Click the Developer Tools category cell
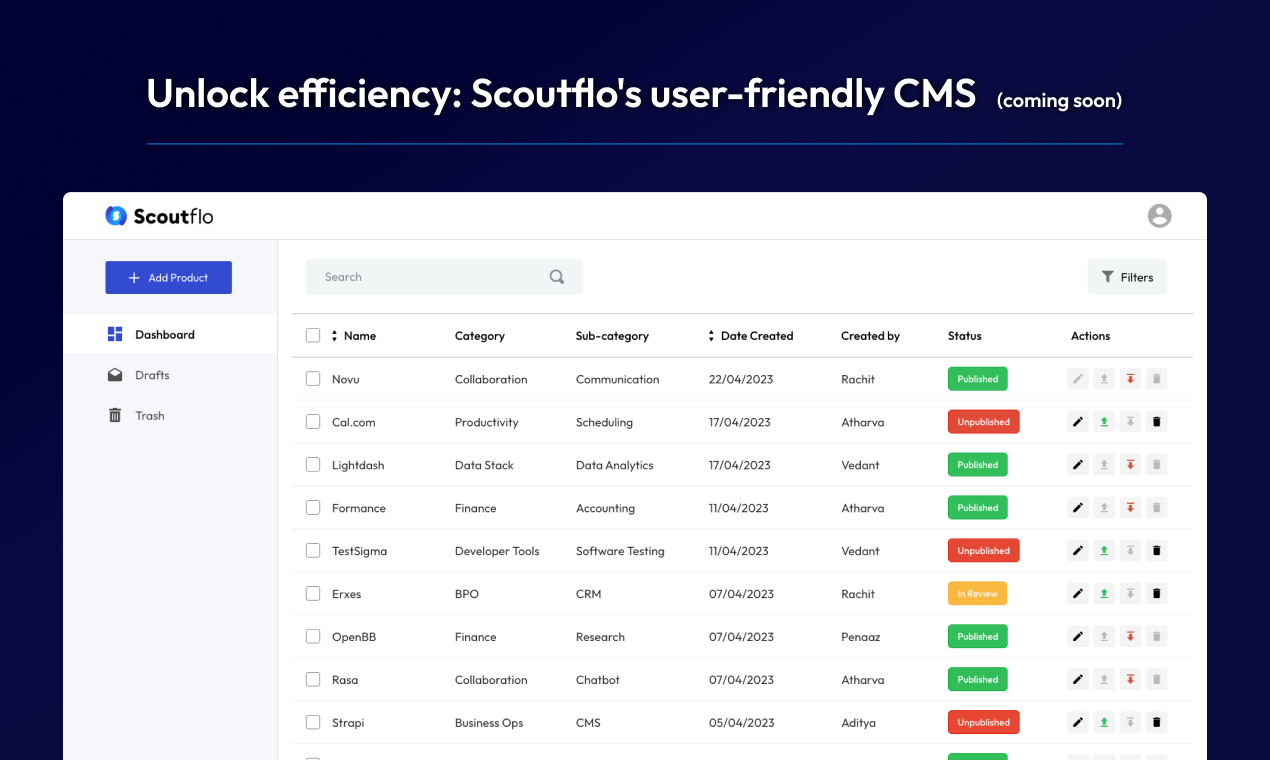 (x=497, y=551)
